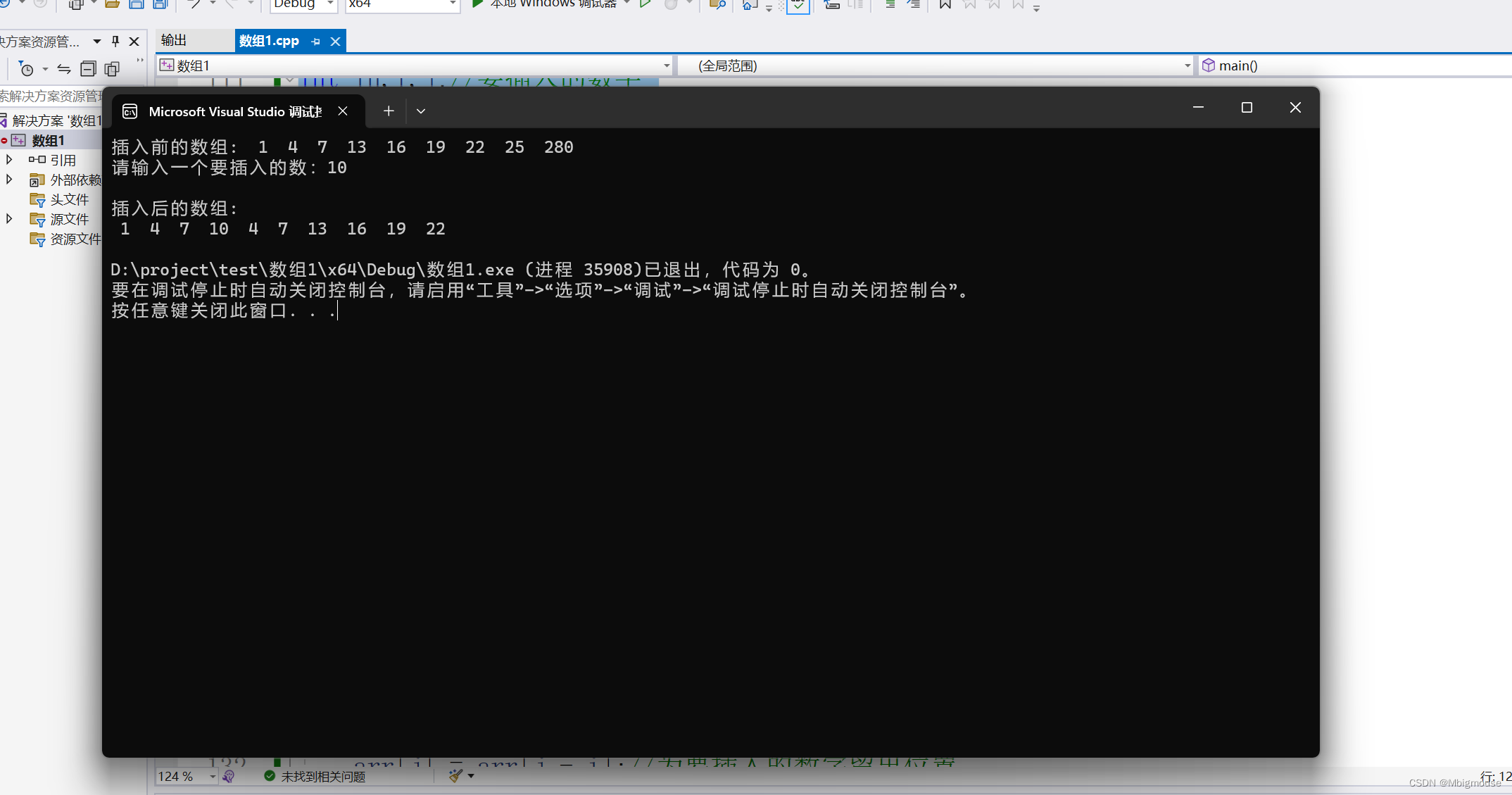Expand the 引用 tree node

(x=9, y=160)
